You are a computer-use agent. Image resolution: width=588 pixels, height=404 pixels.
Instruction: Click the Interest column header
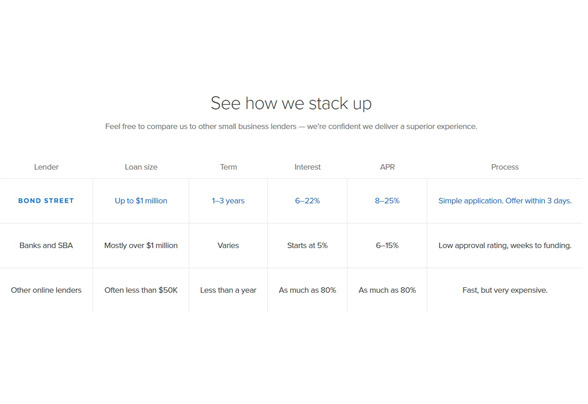pos(308,167)
